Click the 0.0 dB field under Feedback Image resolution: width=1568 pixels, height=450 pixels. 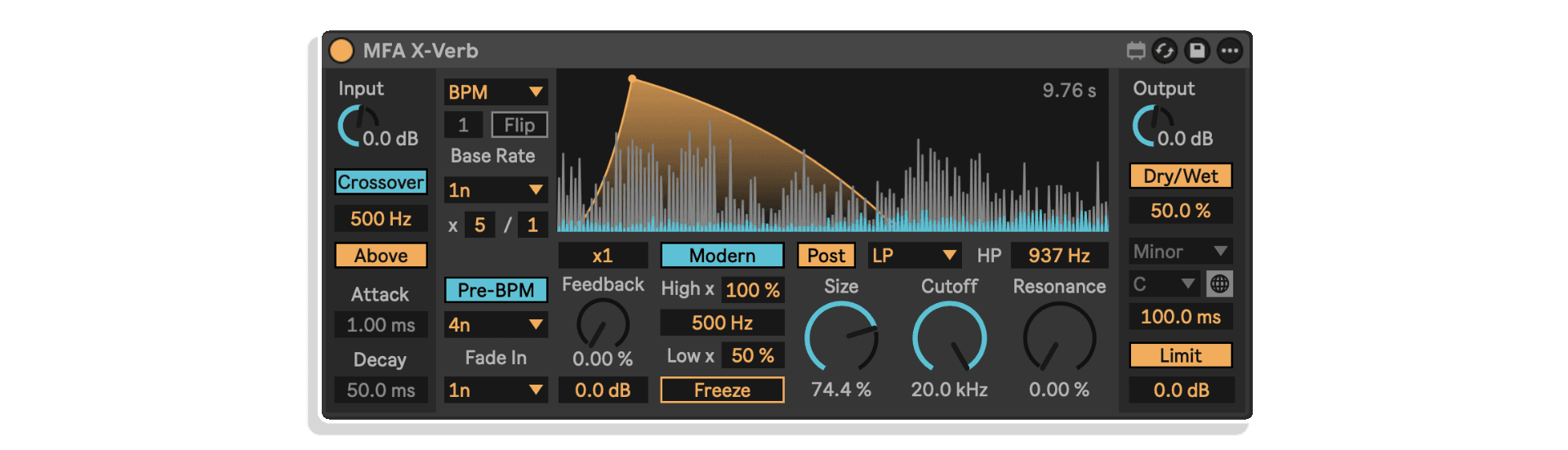pyautogui.click(x=603, y=390)
